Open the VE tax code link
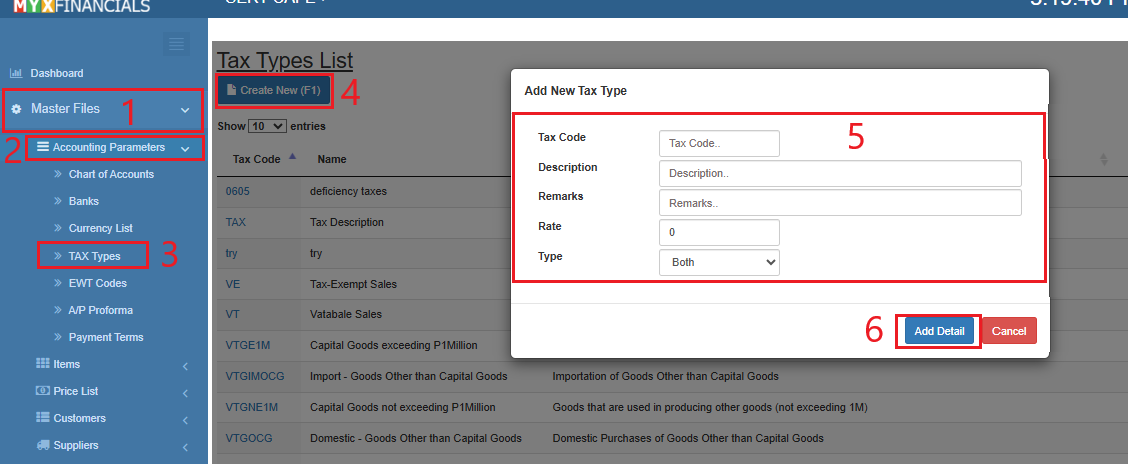The image size is (1128, 464). [x=232, y=284]
